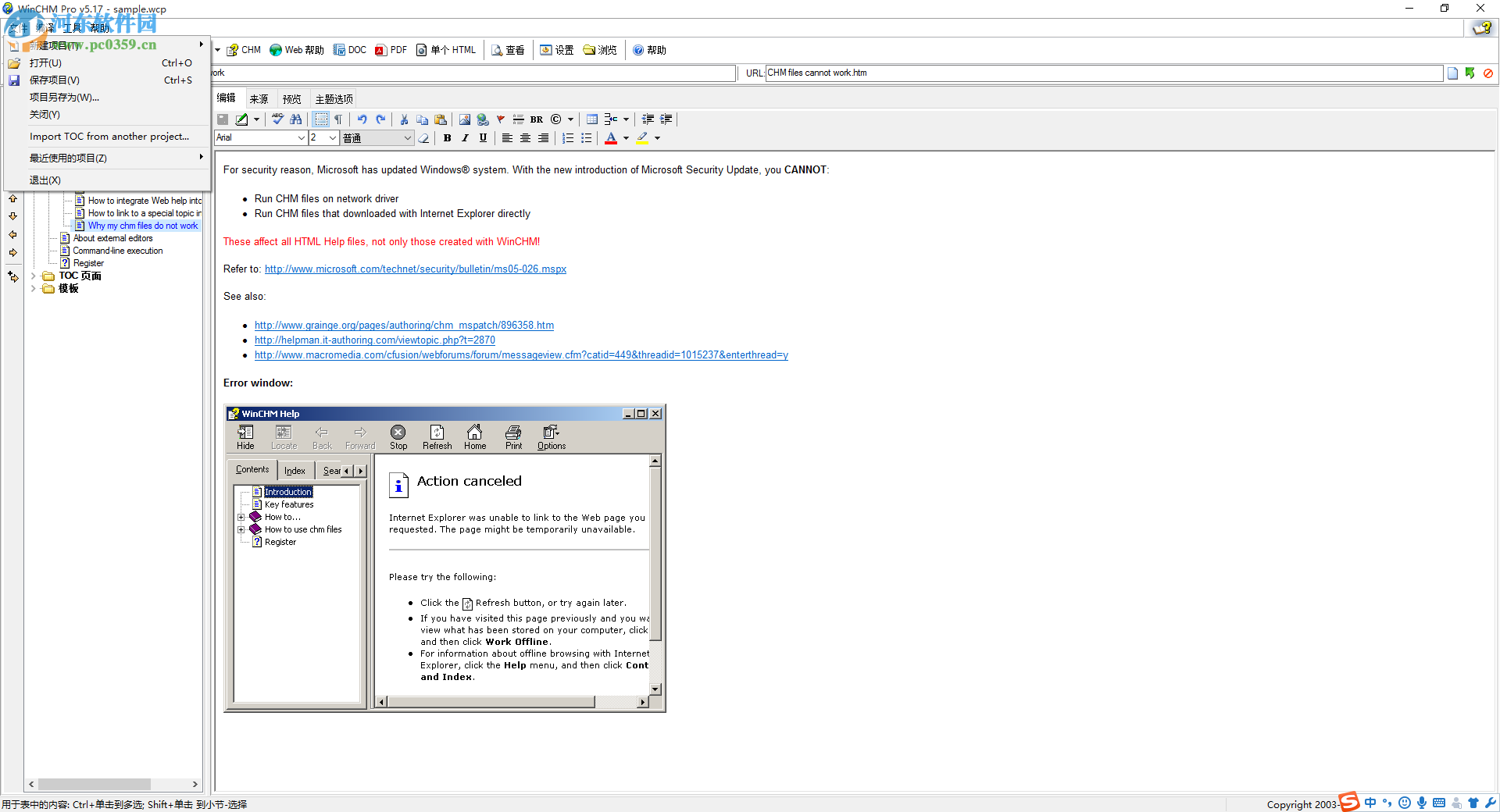Viewport: 1500px width, 812px height.
Task: Expand the TOC 页面 folder
Action: (x=33, y=276)
